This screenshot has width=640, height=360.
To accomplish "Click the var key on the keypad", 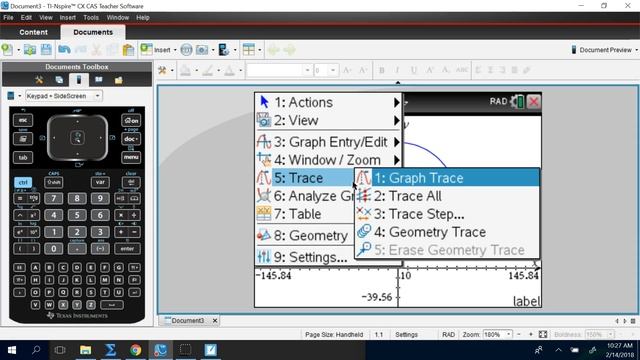I will (100, 182).
